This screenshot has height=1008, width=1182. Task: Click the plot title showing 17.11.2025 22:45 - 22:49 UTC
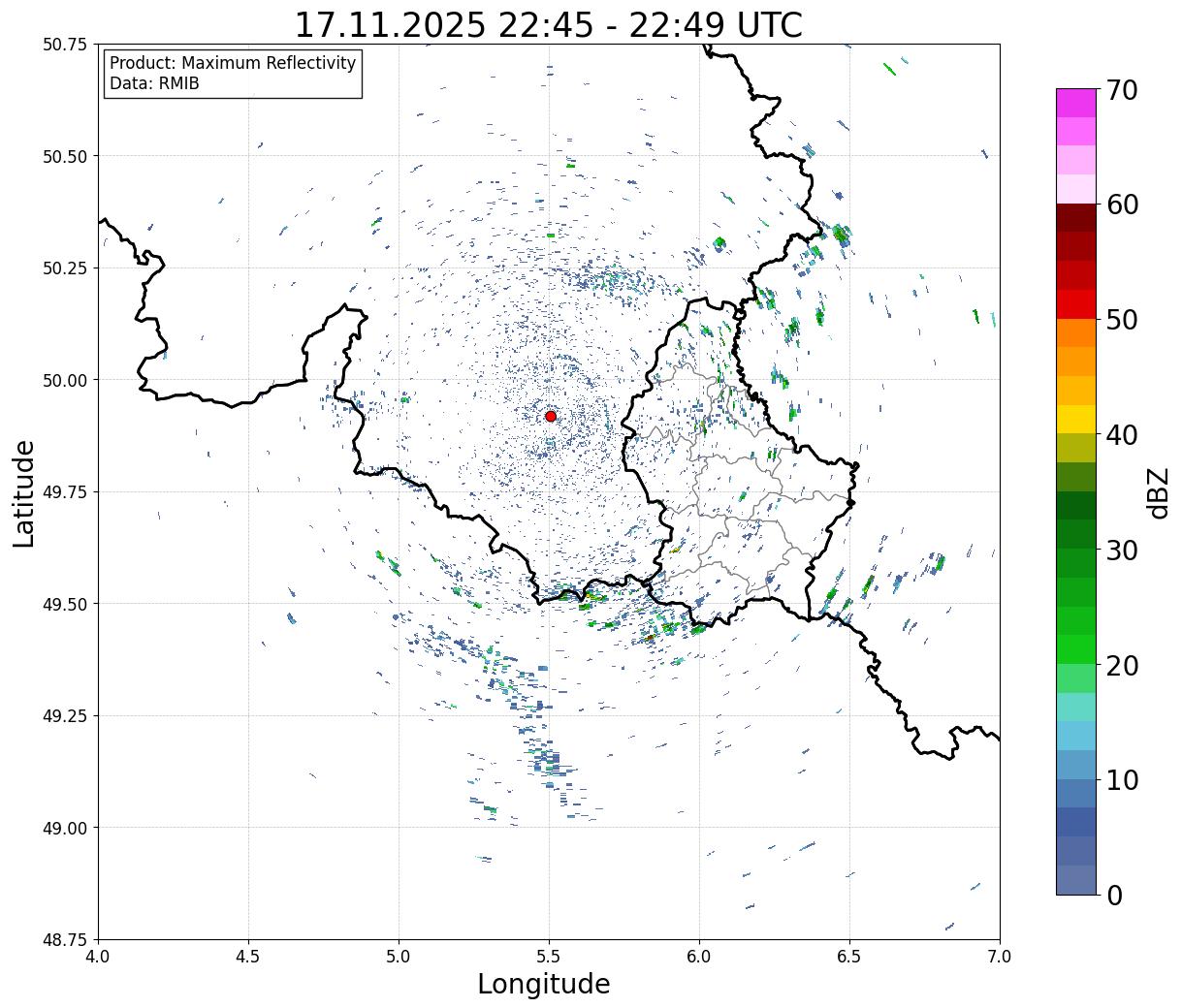coord(548,25)
